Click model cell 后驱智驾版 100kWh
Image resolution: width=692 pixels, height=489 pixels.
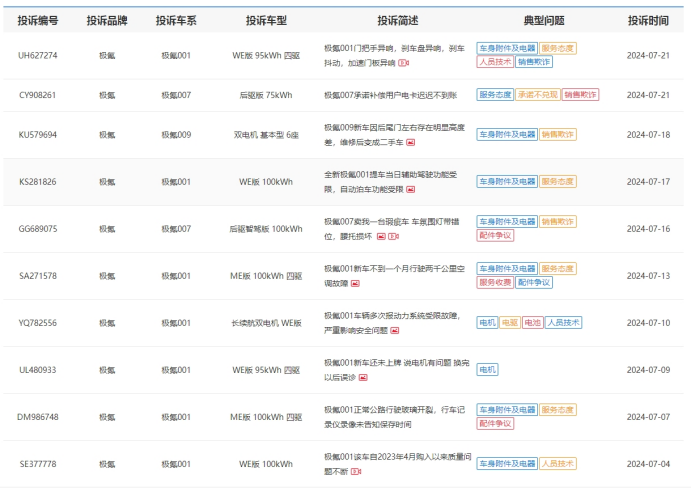coord(266,229)
